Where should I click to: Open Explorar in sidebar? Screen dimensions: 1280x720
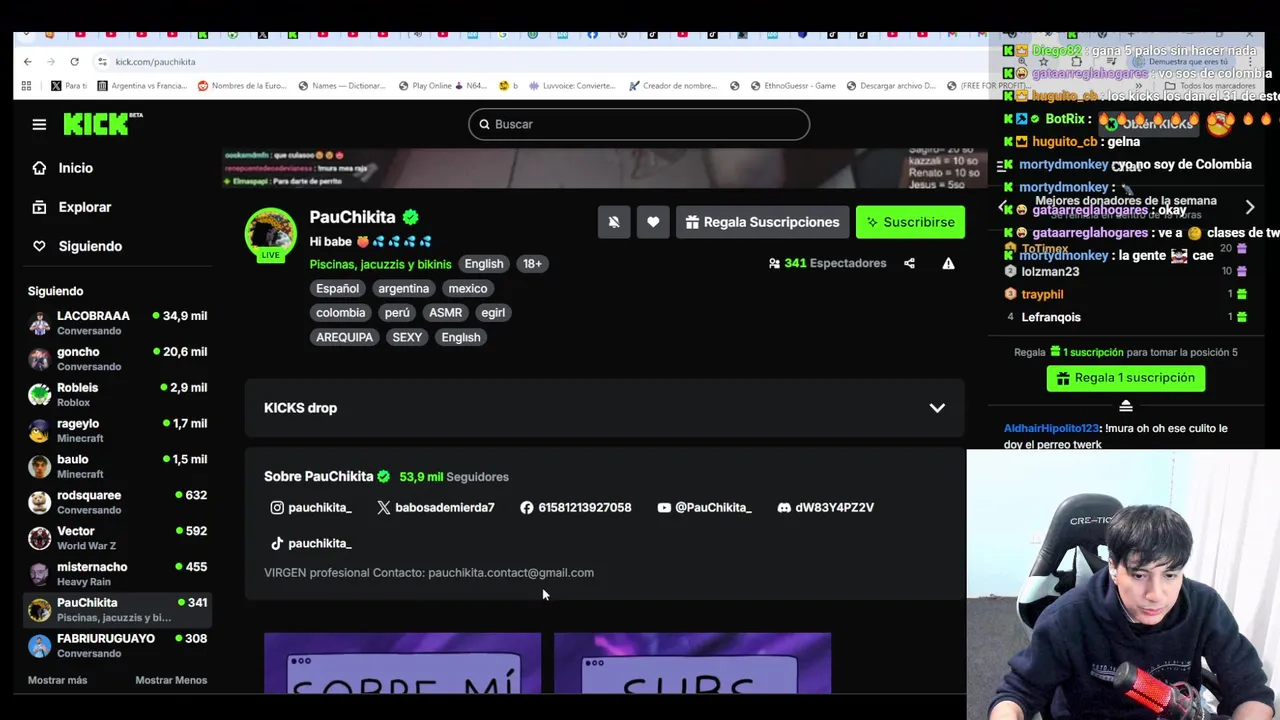point(84,207)
